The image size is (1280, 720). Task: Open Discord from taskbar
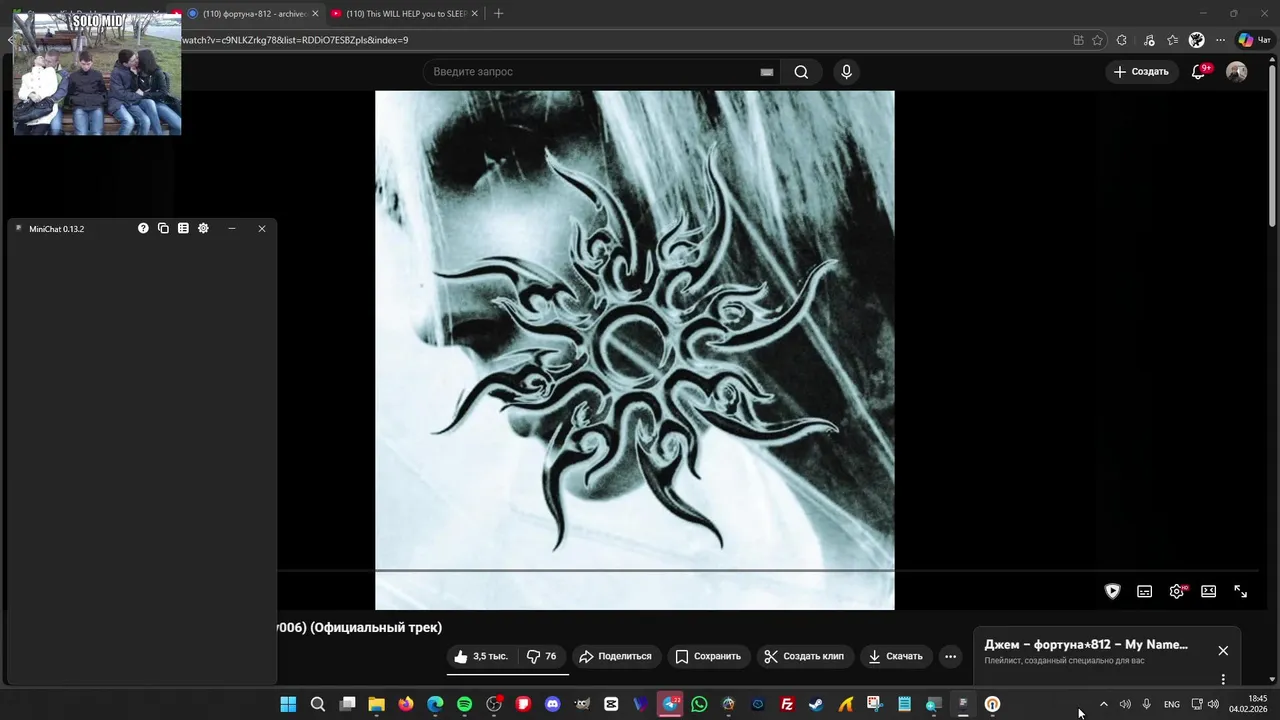552,704
